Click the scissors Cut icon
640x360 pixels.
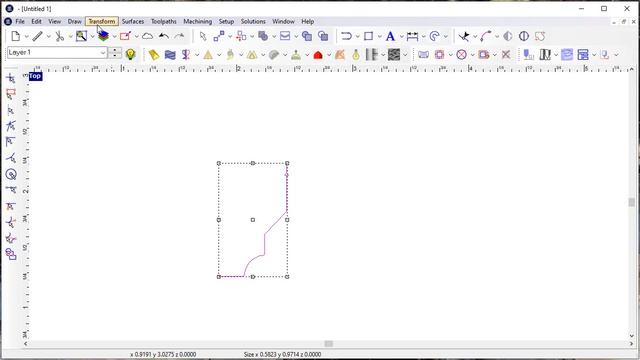60,36
